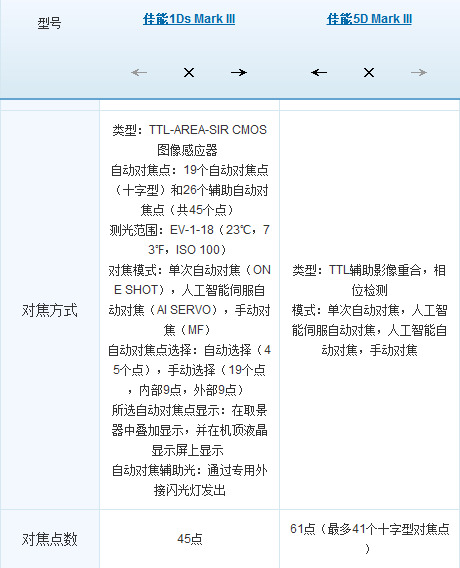Image resolution: width=460 pixels, height=568 pixels.
Task: Click the 动对焦，手动对焦 text line
Action: click(369, 350)
